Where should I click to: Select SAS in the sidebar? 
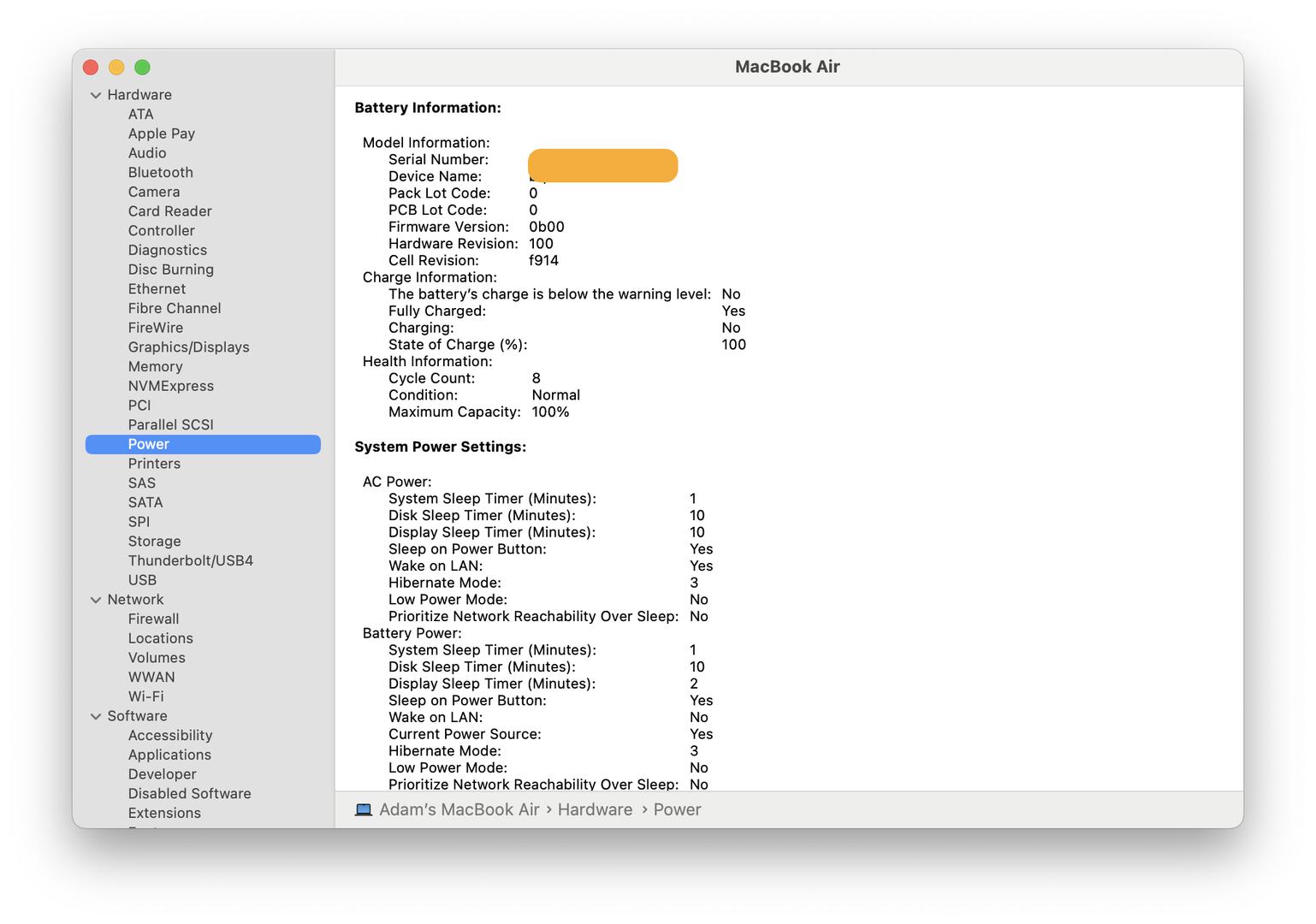[142, 483]
